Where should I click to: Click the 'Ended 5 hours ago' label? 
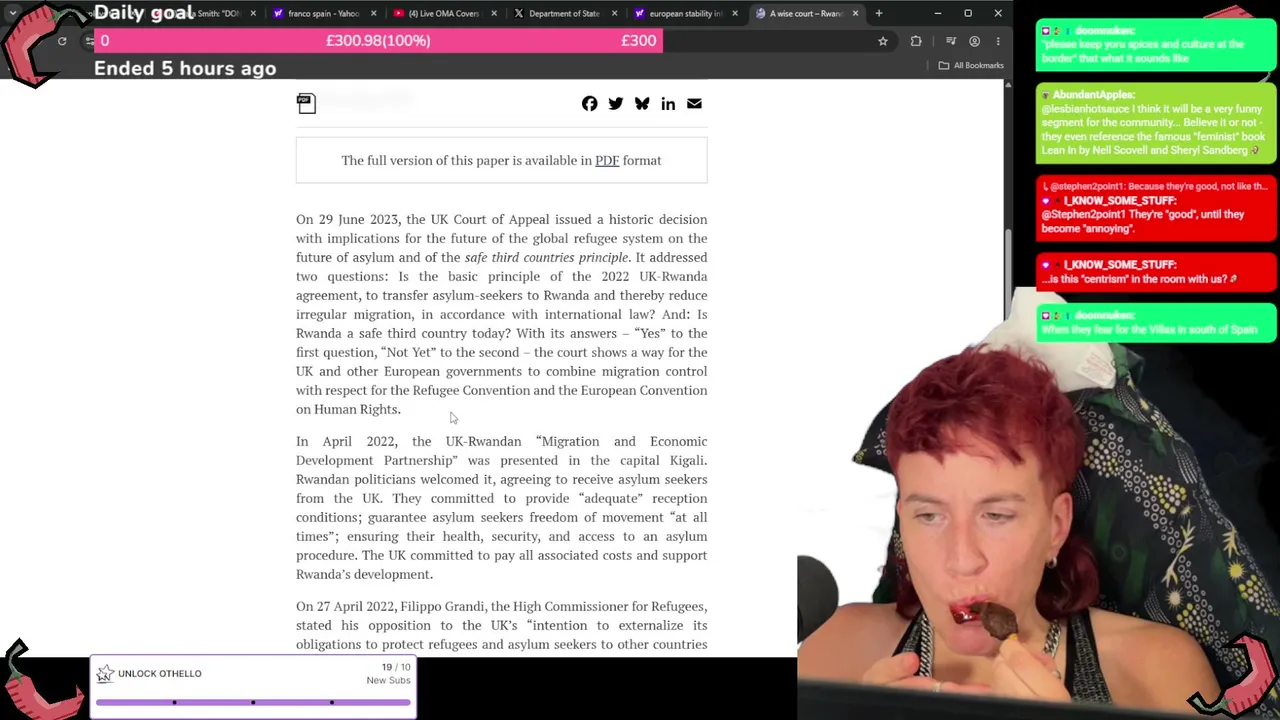tap(185, 68)
